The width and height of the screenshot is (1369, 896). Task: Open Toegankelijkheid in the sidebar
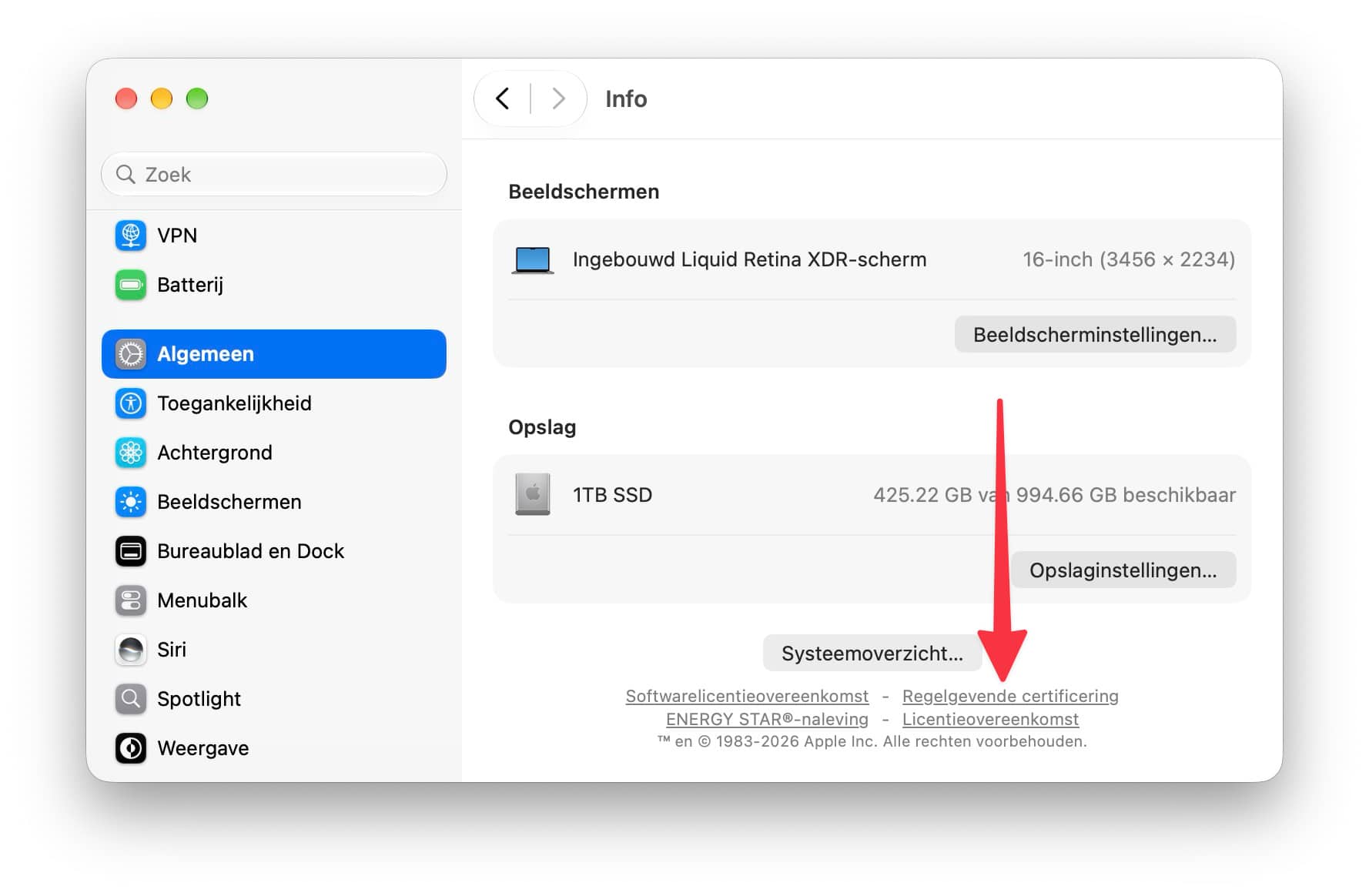click(x=274, y=403)
